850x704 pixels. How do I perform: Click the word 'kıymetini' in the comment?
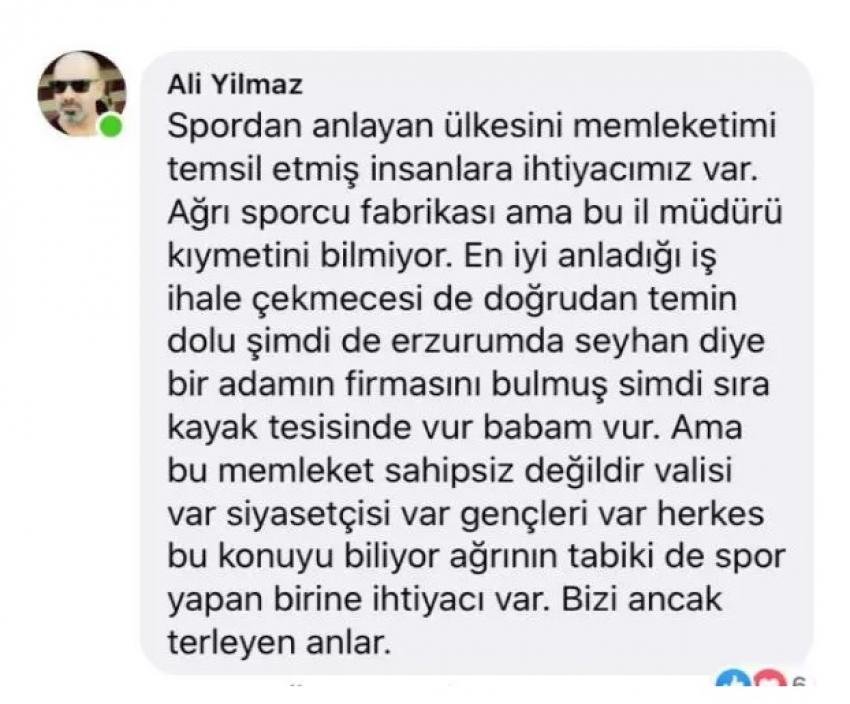pyautogui.click(x=240, y=258)
